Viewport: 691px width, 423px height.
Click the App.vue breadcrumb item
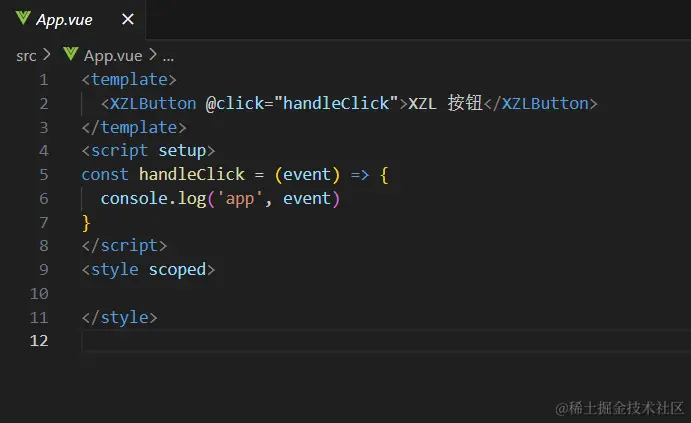113,56
